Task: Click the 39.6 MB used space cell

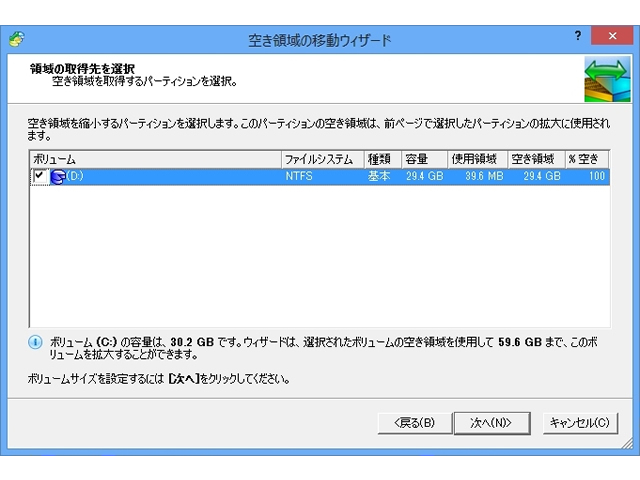Action: pos(484,176)
